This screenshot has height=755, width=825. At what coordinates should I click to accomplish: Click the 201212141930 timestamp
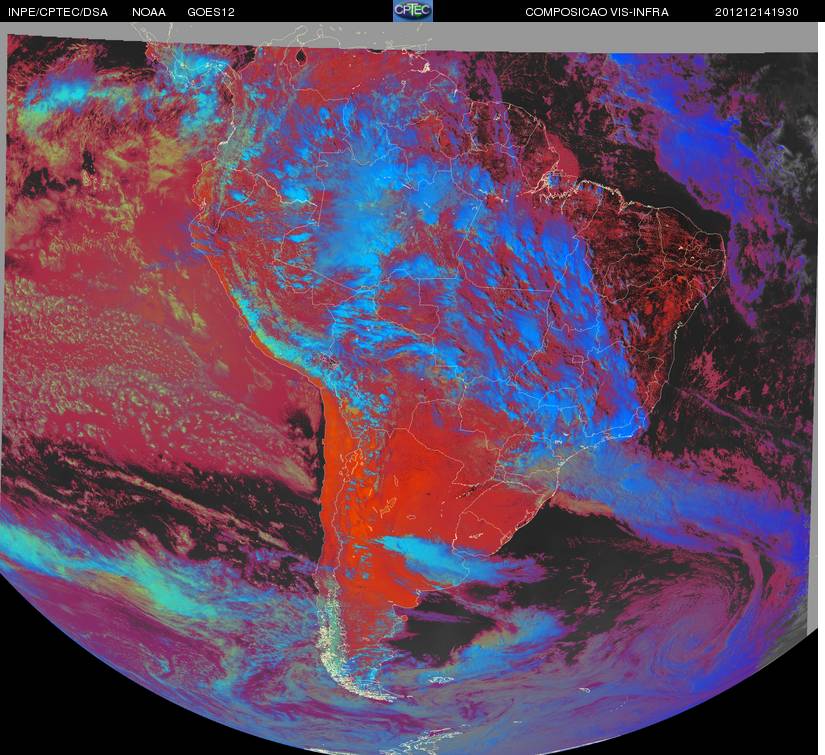coord(757,12)
